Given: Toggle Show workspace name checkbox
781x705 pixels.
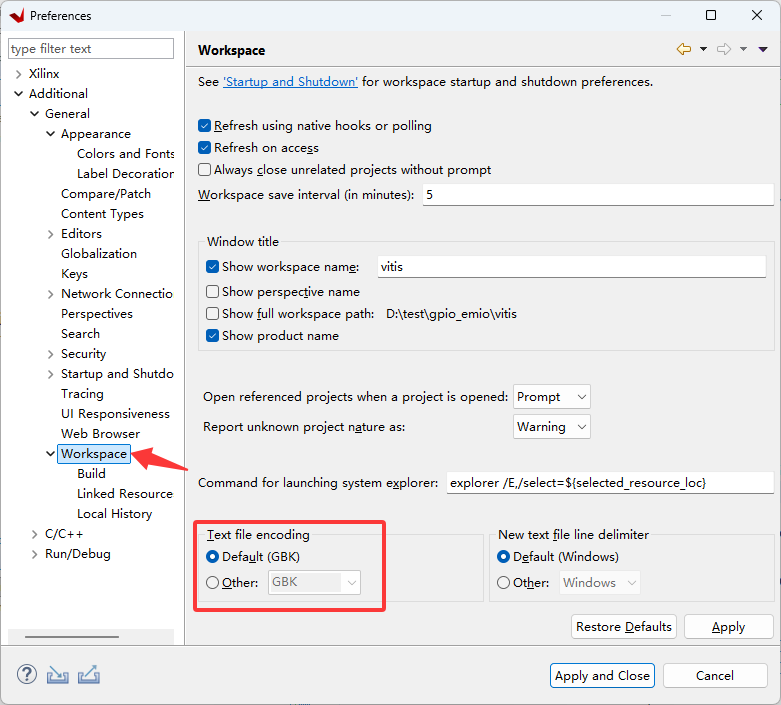Looking at the screenshot, I should tap(212, 267).
